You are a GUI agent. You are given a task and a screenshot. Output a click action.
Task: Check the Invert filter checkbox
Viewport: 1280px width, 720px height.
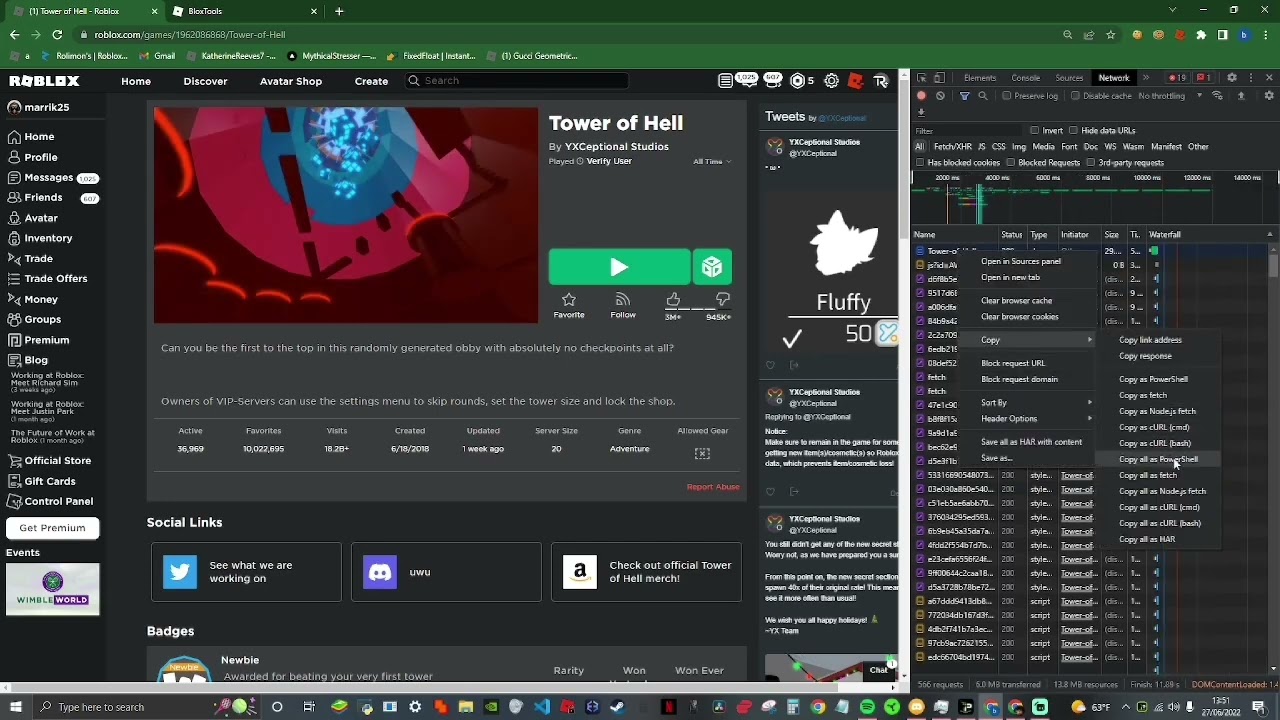click(x=1035, y=131)
